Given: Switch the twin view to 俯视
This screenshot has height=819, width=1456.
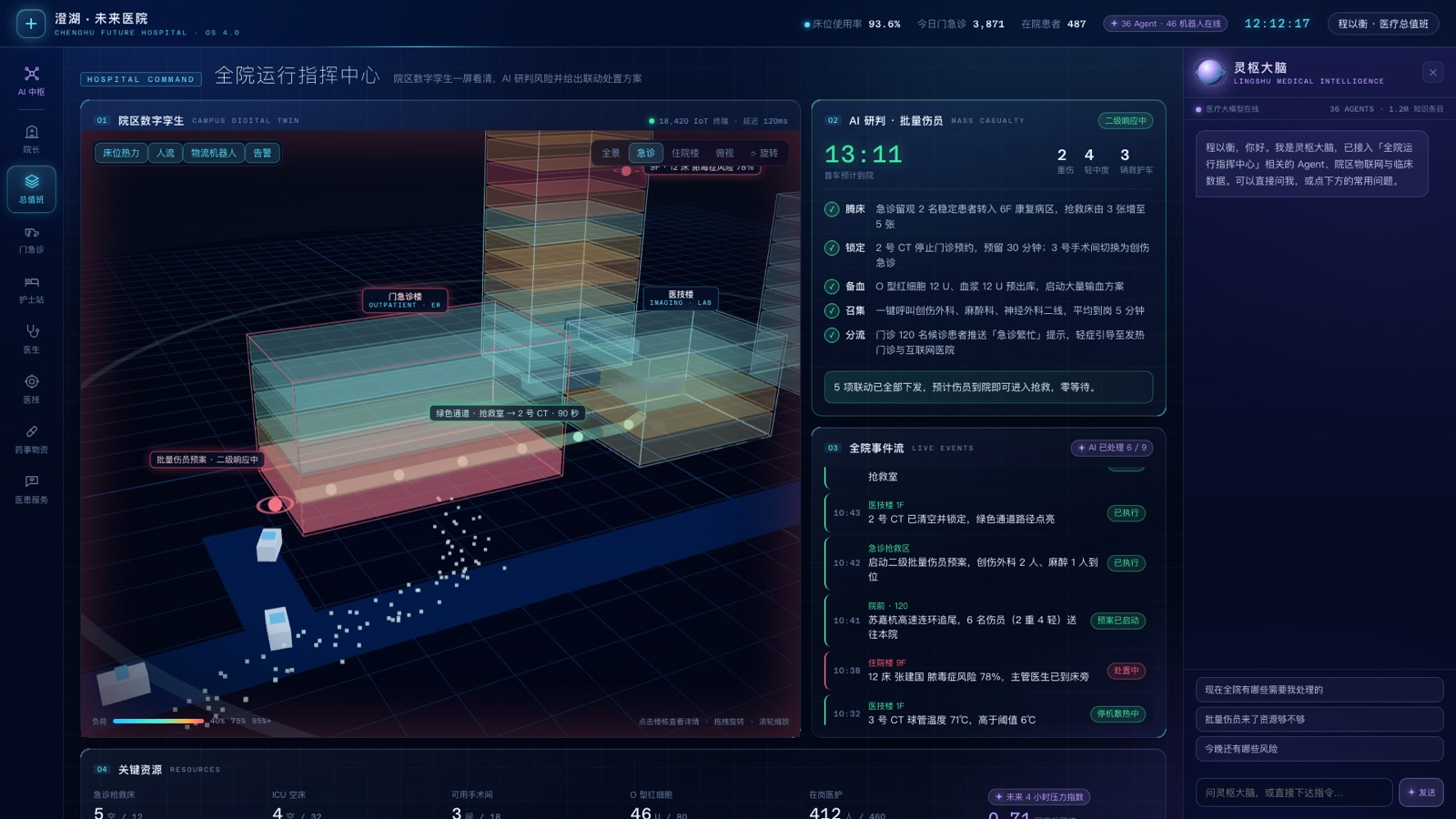Looking at the screenshot, I should point(724,153).
